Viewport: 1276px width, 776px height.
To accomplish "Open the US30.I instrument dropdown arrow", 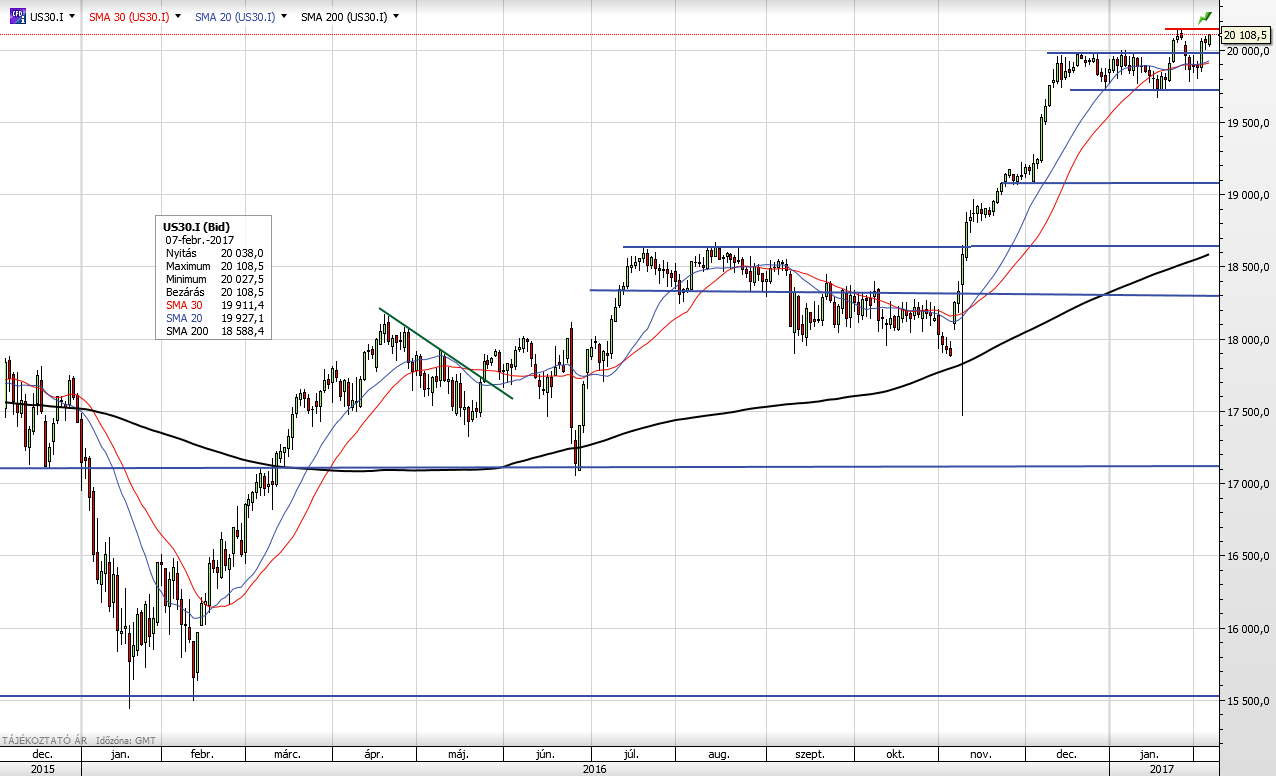I will tap(72, 17).
